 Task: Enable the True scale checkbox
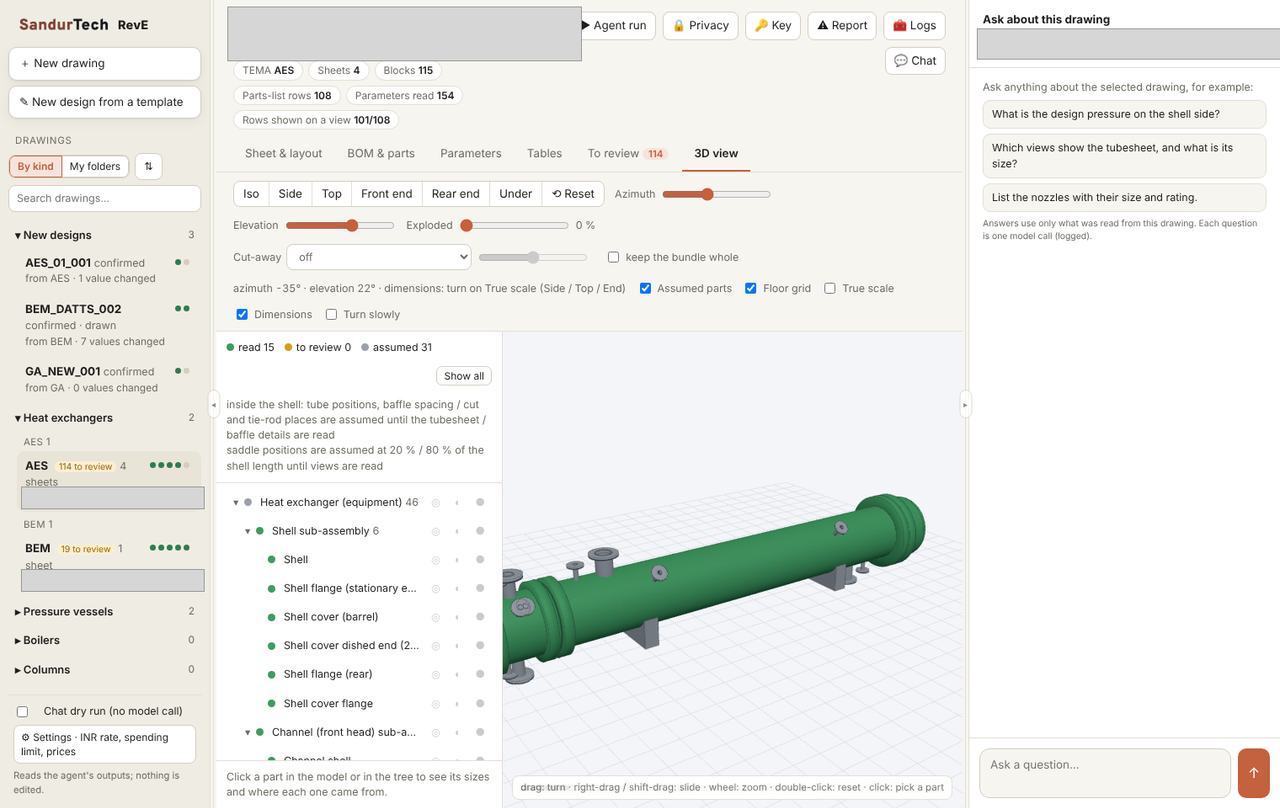click(x=830, y=288)
